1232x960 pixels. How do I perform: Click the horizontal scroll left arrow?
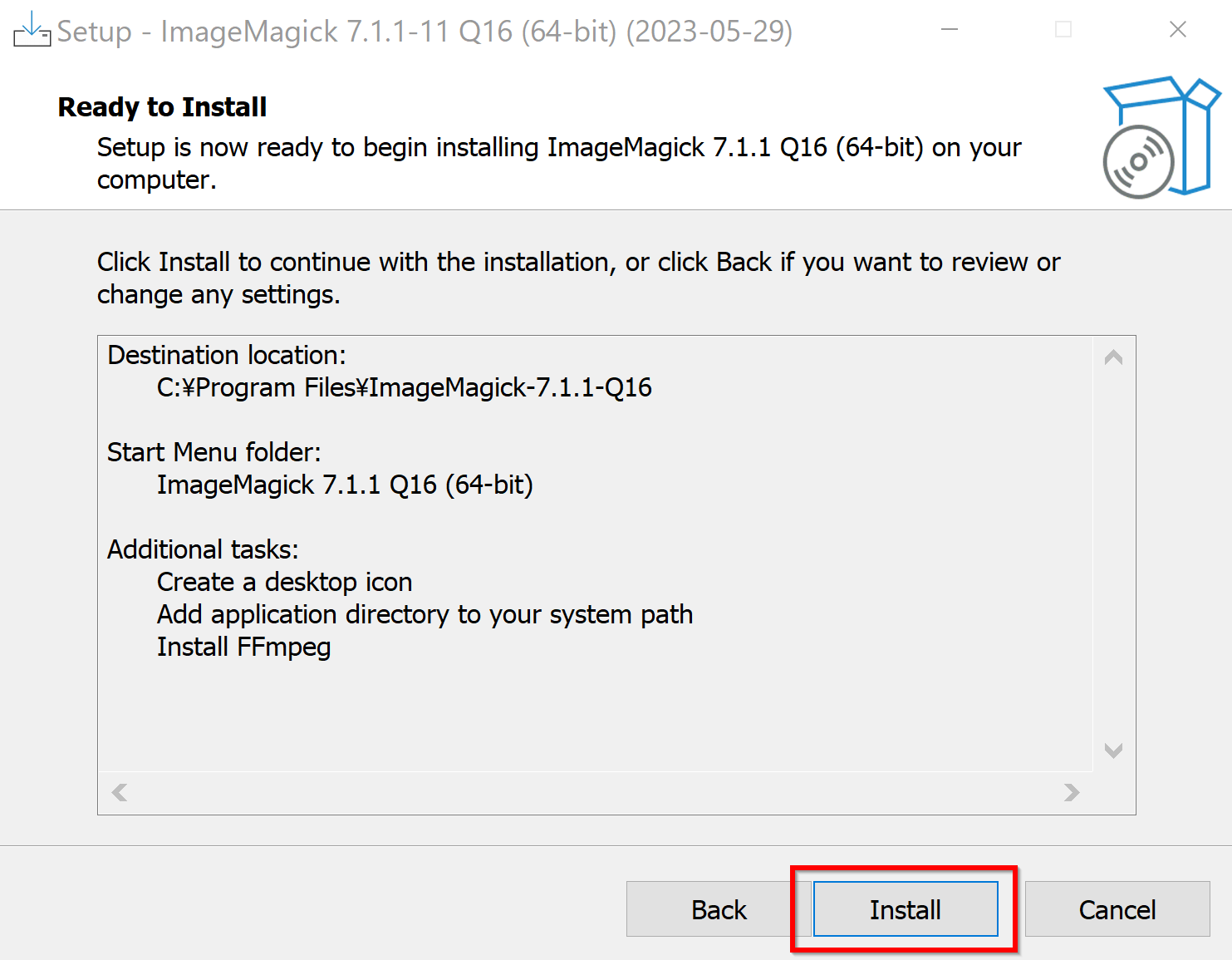click(x=120, y=792)
